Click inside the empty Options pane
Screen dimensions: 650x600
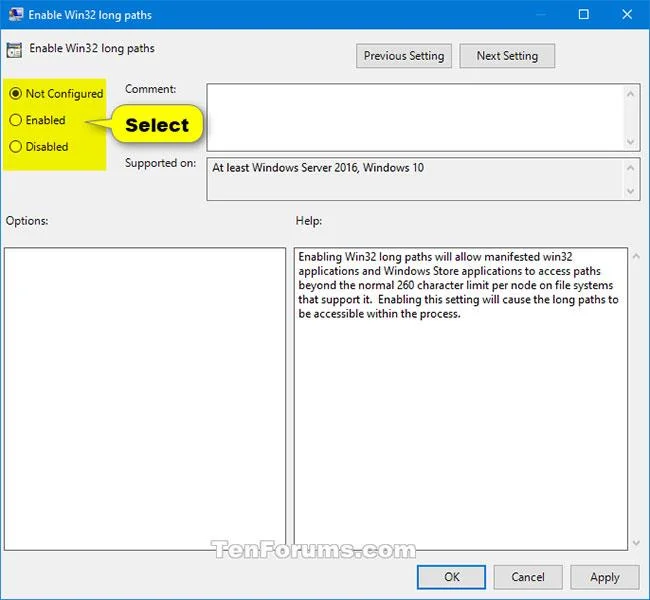tap(145, 399)
